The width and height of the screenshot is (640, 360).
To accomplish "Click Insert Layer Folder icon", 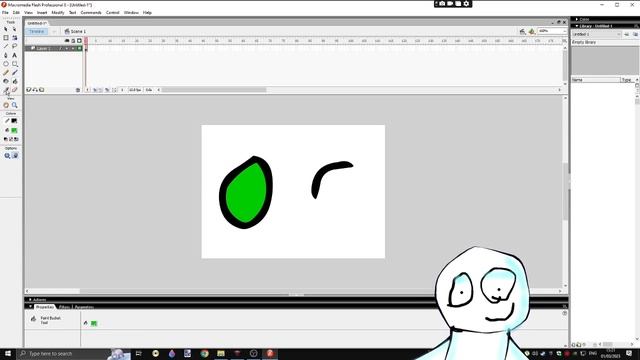I will click(x=42, y=90).
